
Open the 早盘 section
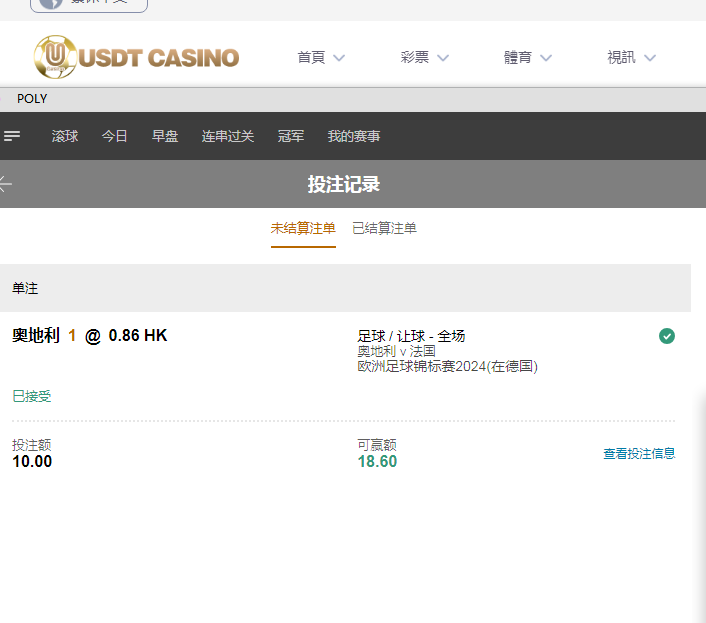165,136
